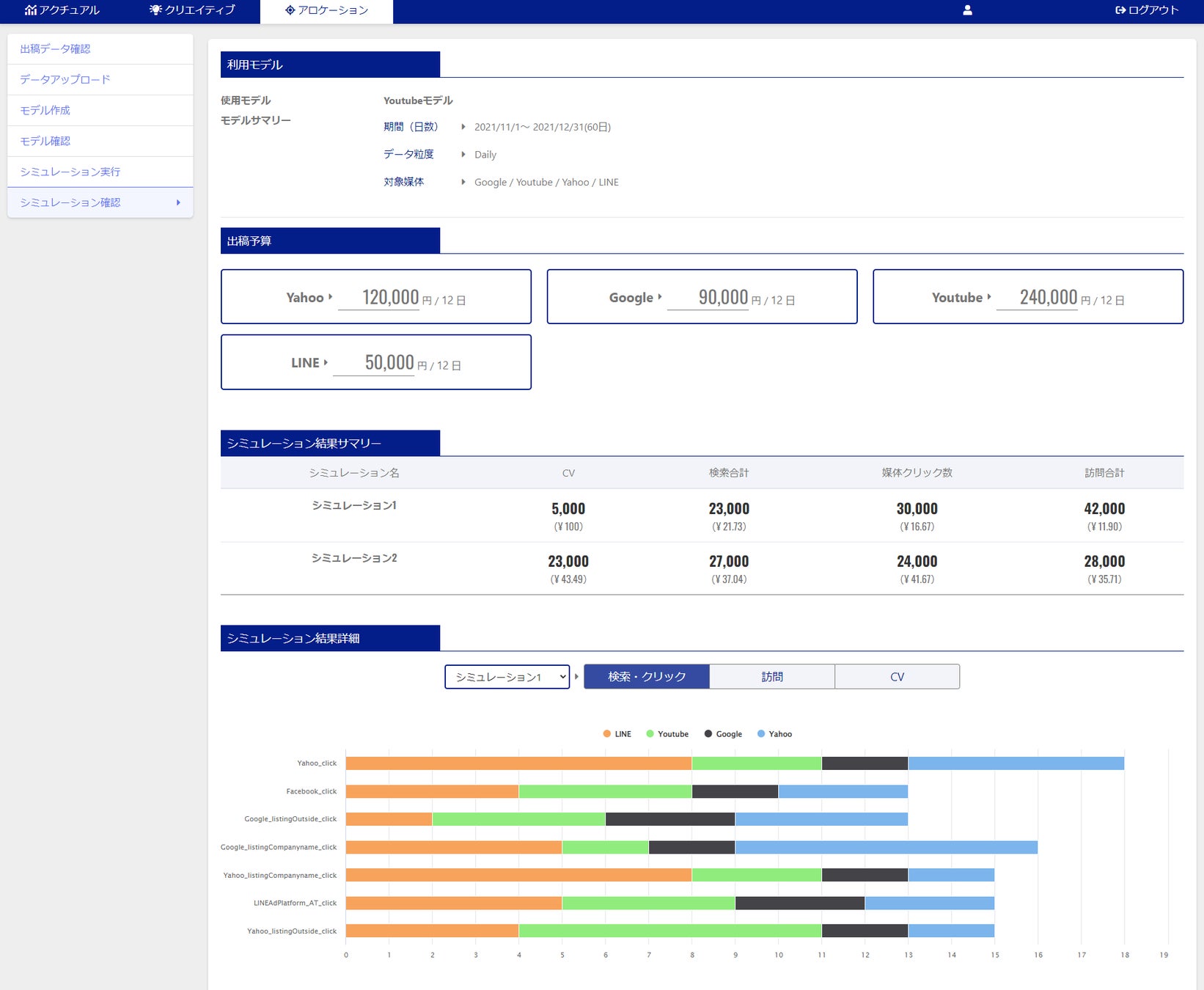
Task: Open シミュレーション実行 in the sidebar
Action: tap(70, 172)
